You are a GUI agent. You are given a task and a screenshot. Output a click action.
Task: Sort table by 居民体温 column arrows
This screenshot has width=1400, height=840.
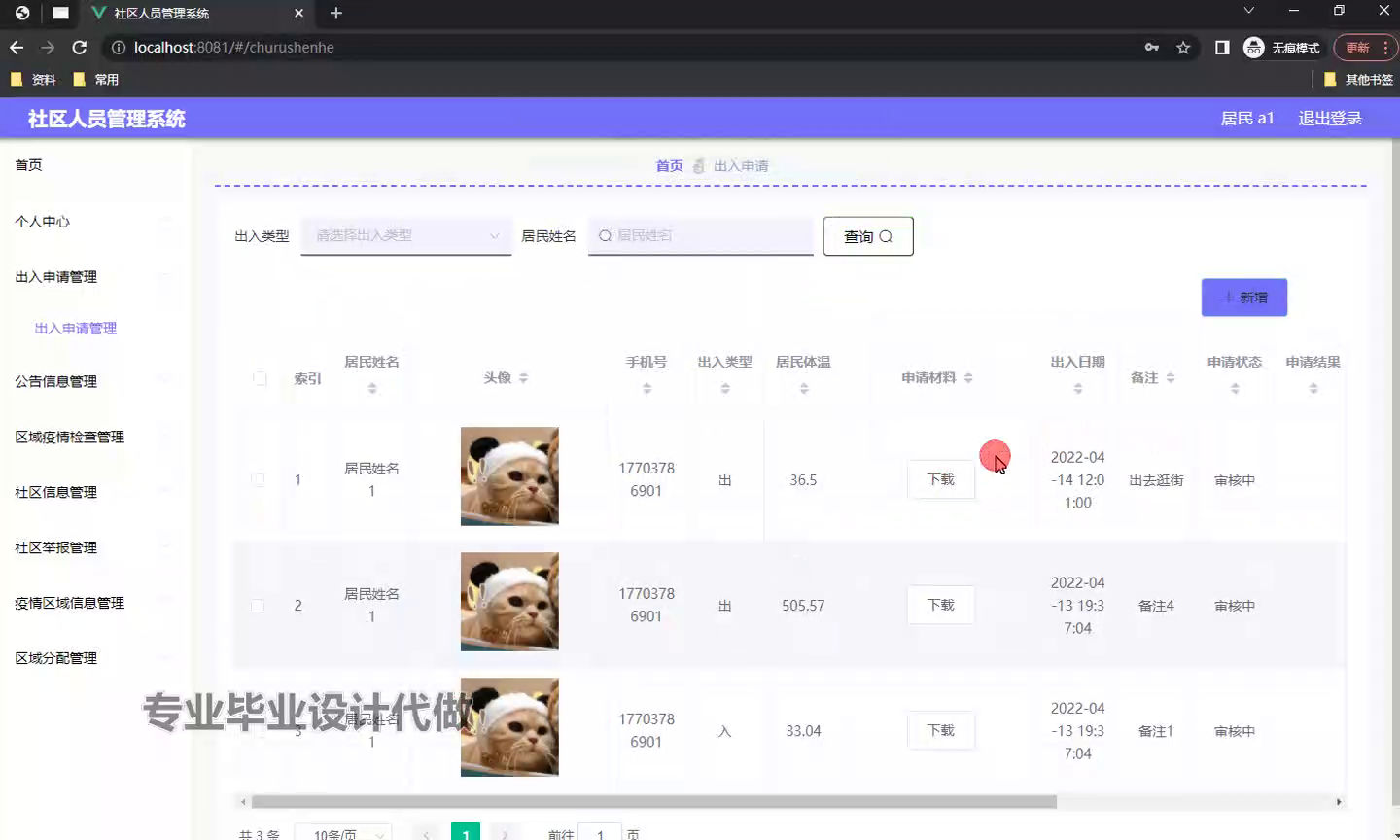click(804, 388)
